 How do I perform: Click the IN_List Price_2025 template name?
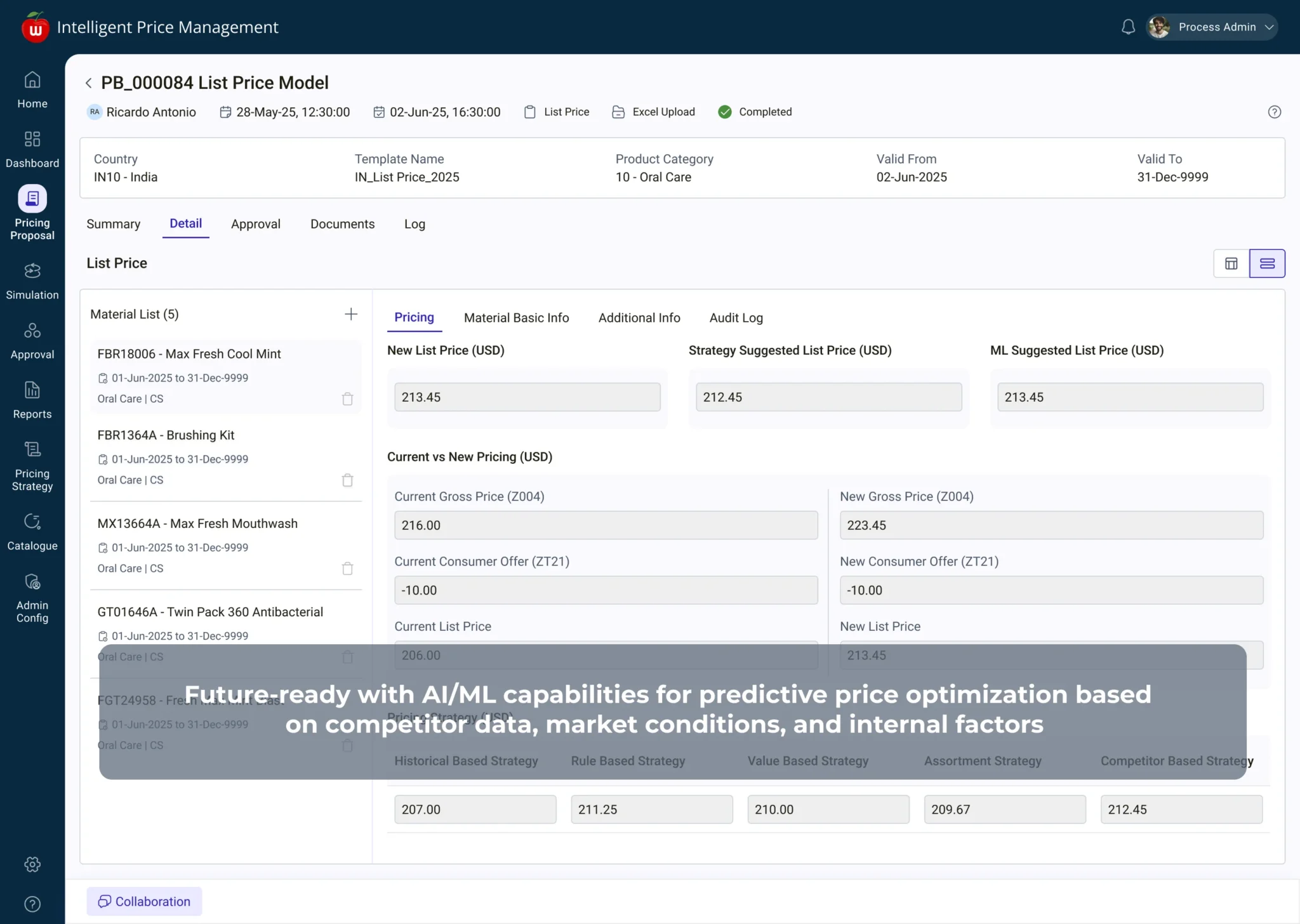click(407, 177)
